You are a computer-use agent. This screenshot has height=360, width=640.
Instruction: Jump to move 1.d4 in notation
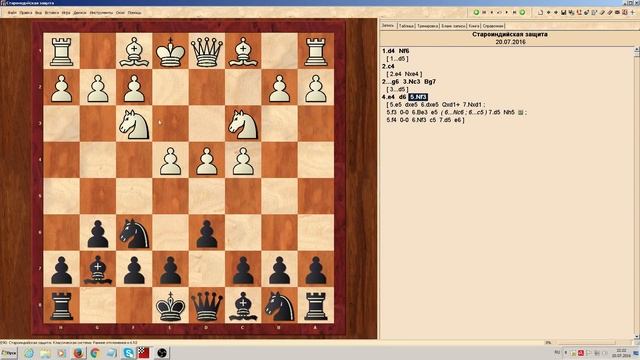pos(388,51)
